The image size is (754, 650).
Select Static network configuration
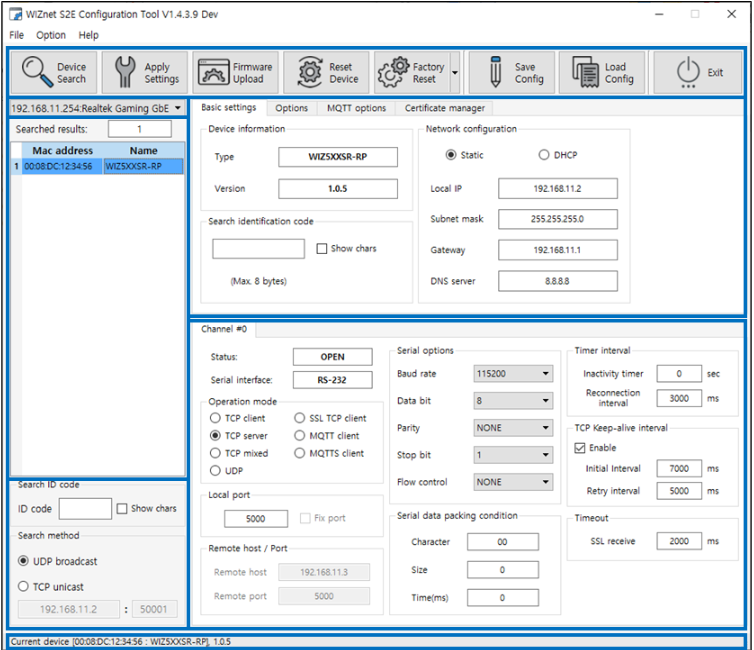coord(465,155)
